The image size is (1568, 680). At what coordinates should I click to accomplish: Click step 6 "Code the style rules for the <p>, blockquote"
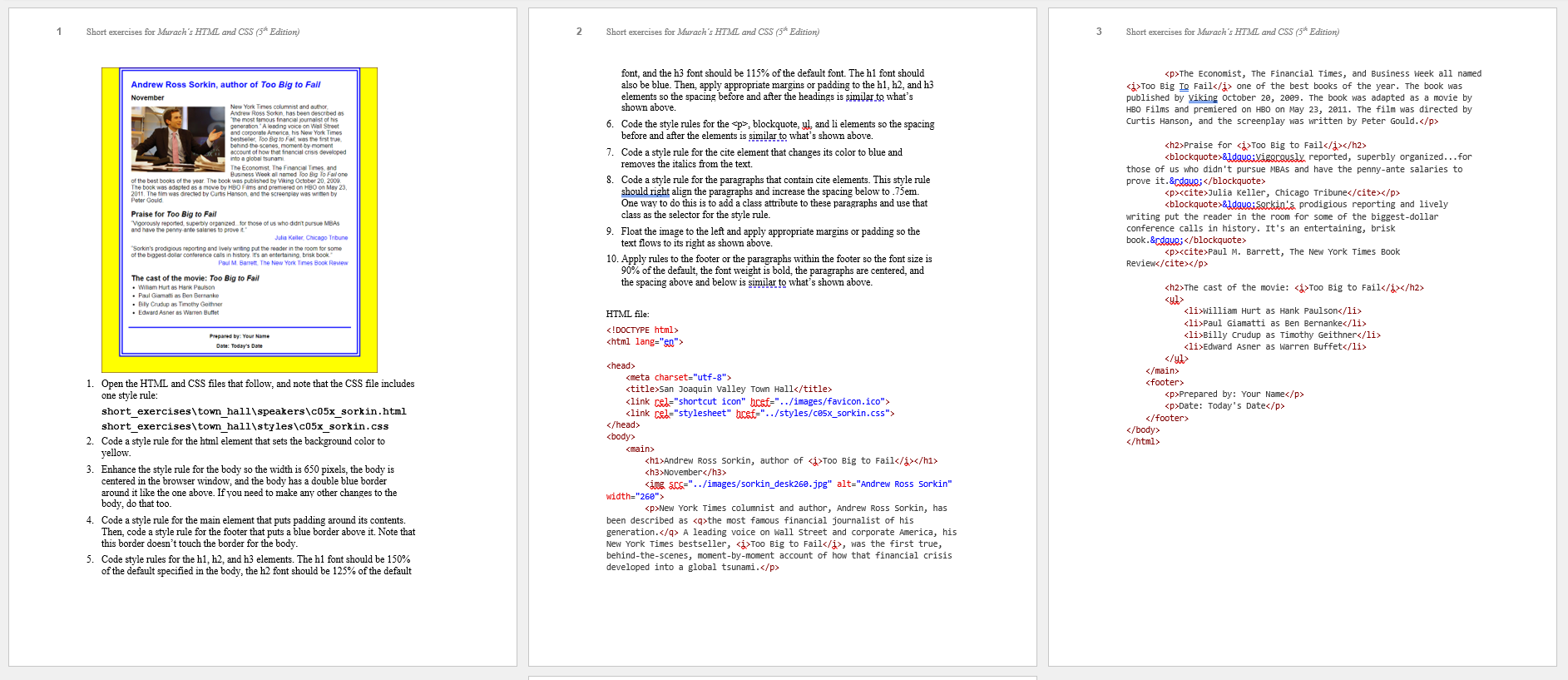[778, 130]
